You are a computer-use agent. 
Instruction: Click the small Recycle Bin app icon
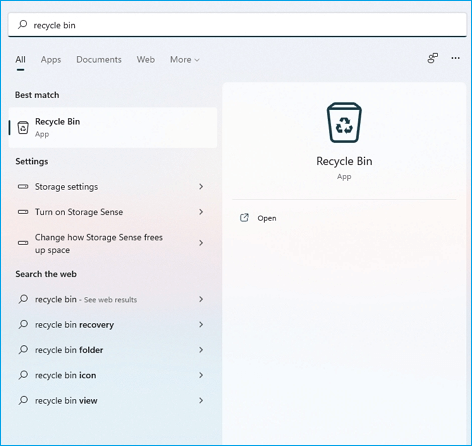tap(23, 128)
